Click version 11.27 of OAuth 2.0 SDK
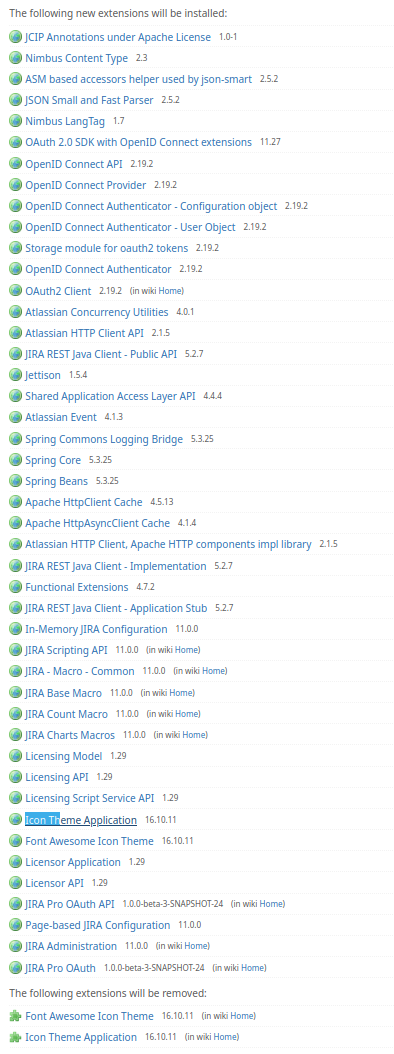 coord(270,143)
